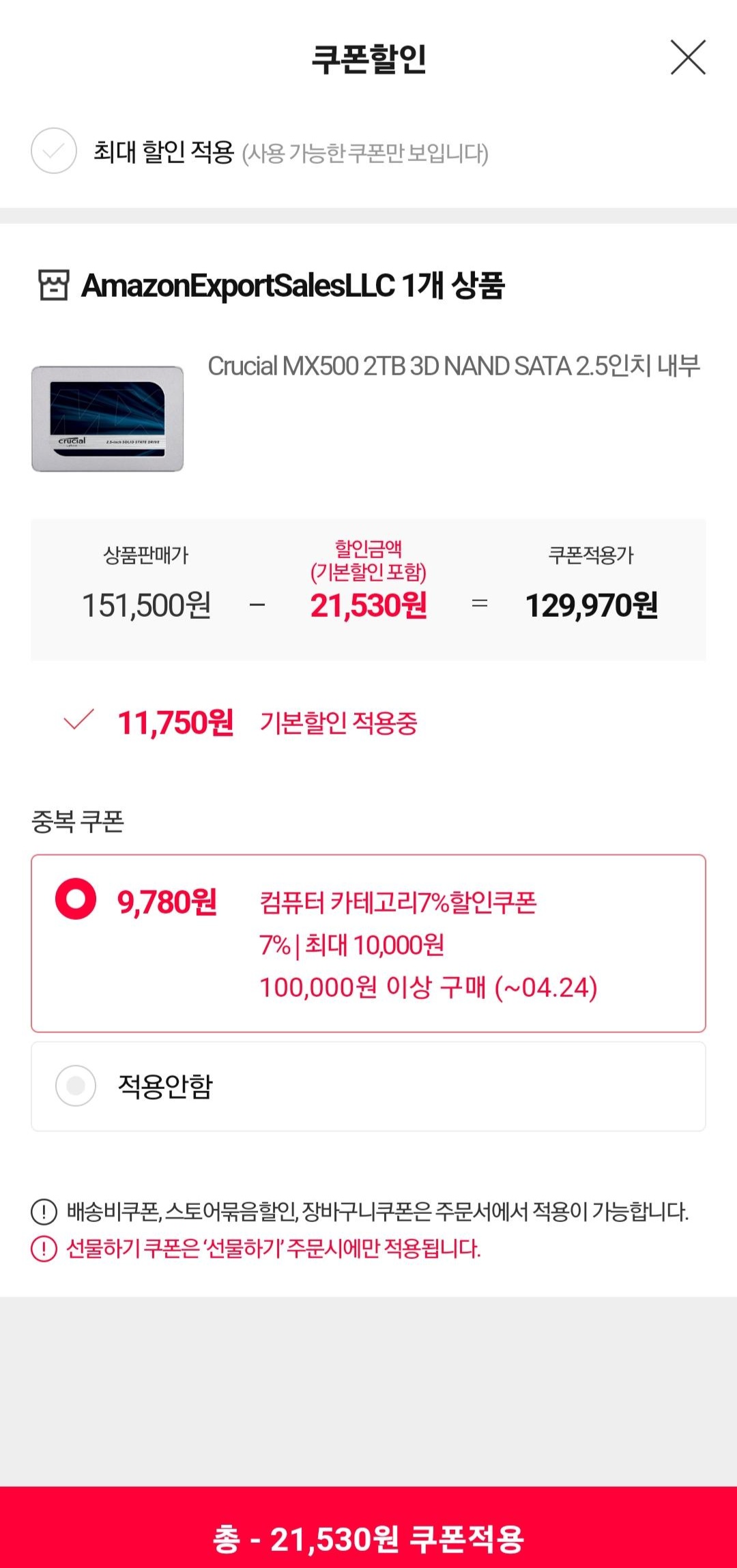The image size is (737, 1568).
Task: Tap the grey info icon for 배송비쿠폰 notice
Action: 44,1212
